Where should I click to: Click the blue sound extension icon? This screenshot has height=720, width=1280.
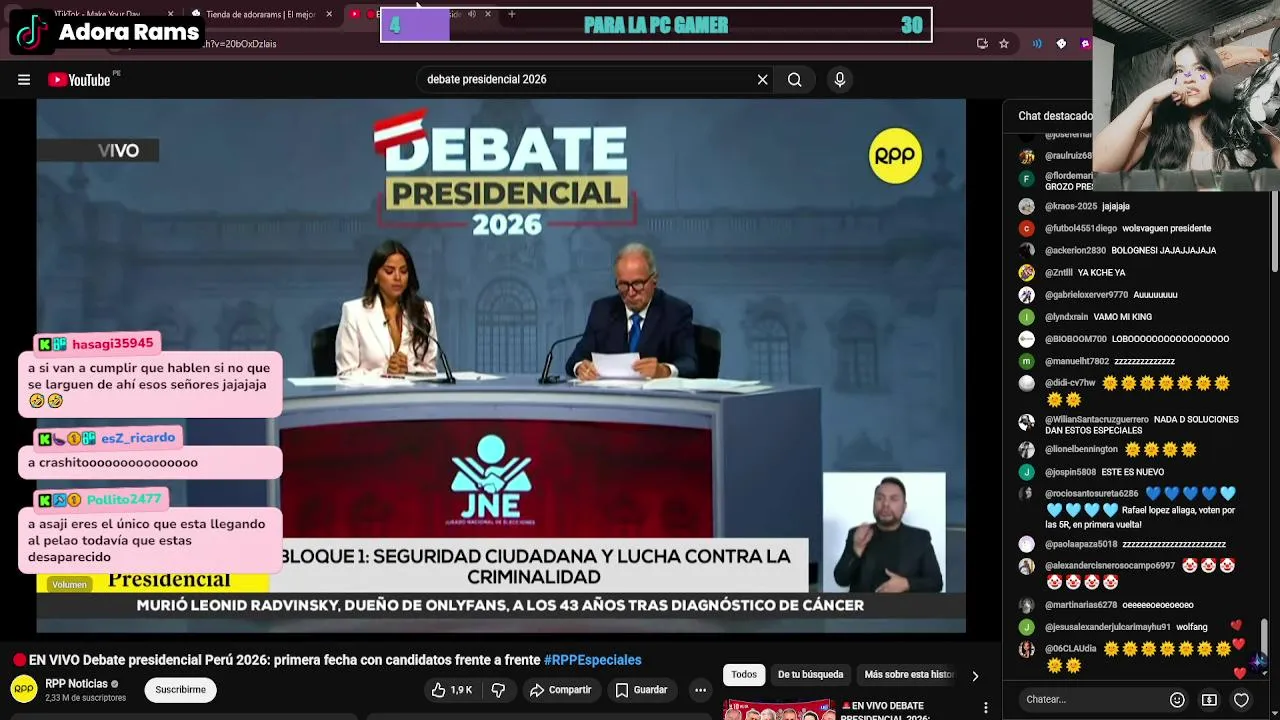(x=1037, y=44)
